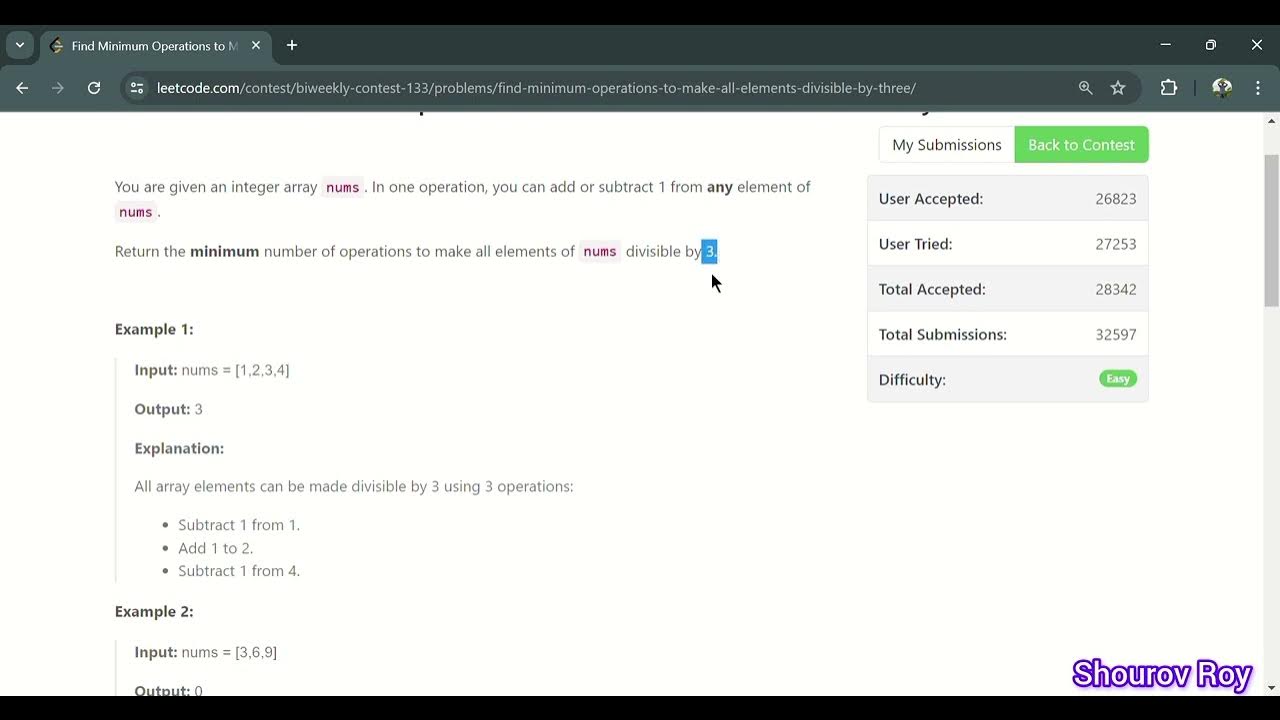Bookmark this page with the star icon
The width and height of the screenshot is (1280, 720).
1118,88
